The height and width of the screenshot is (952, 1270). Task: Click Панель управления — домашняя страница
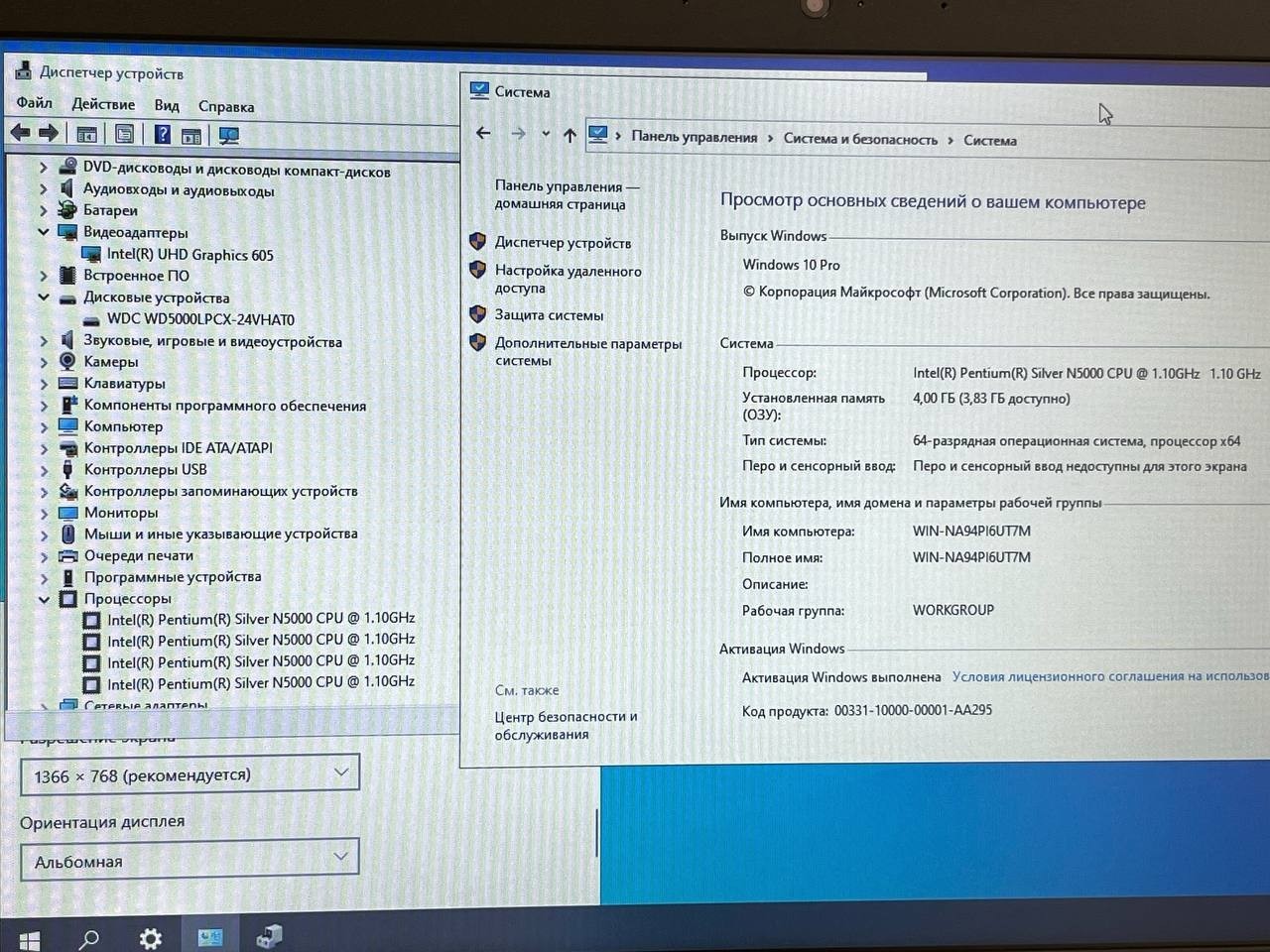[x=567, y=194]
